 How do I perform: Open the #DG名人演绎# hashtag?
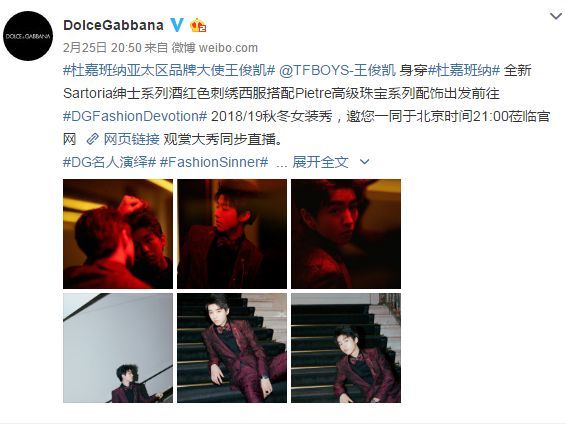(x=109, y=162)
